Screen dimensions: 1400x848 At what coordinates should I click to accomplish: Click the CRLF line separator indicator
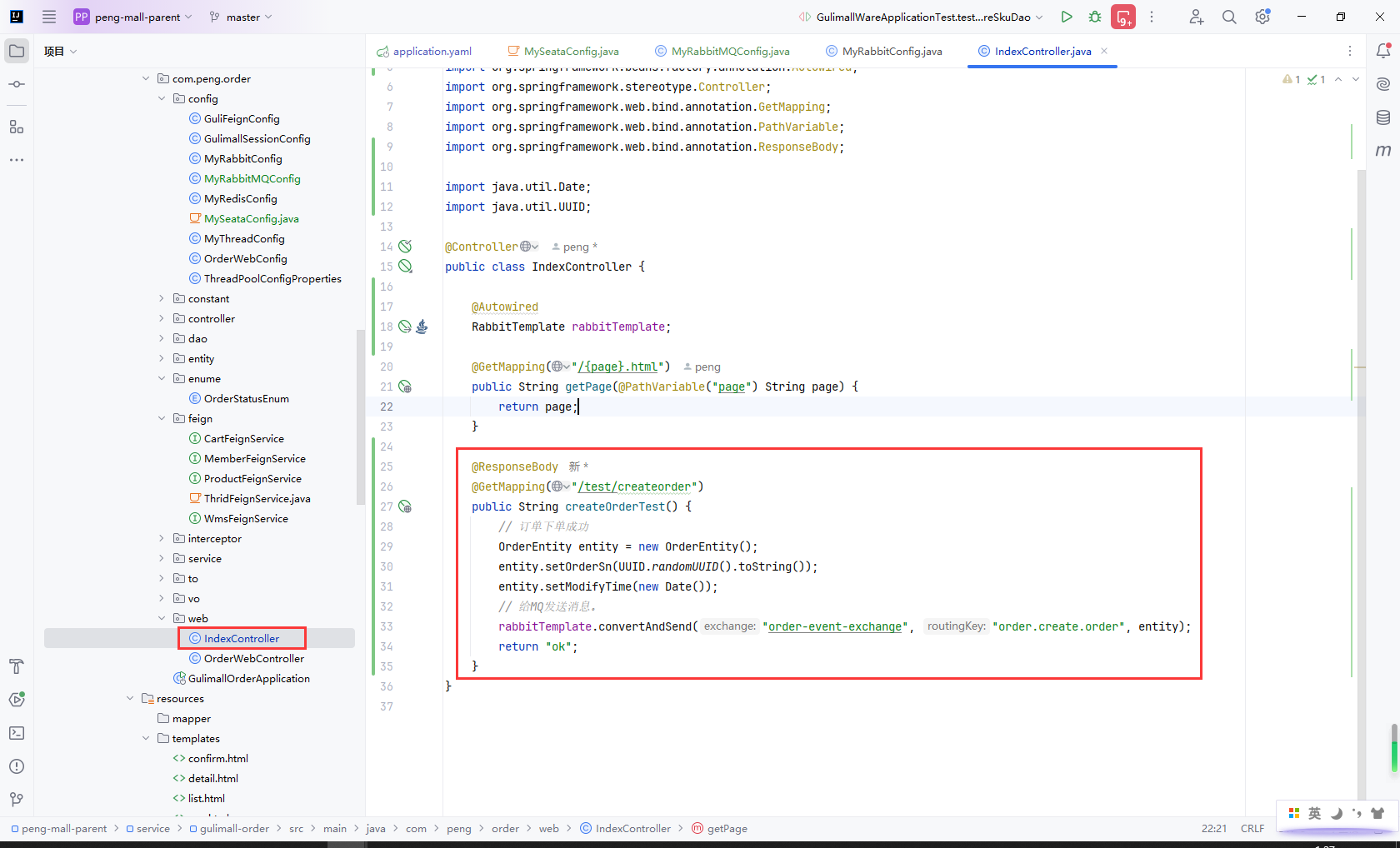[x=1252, y=828]
